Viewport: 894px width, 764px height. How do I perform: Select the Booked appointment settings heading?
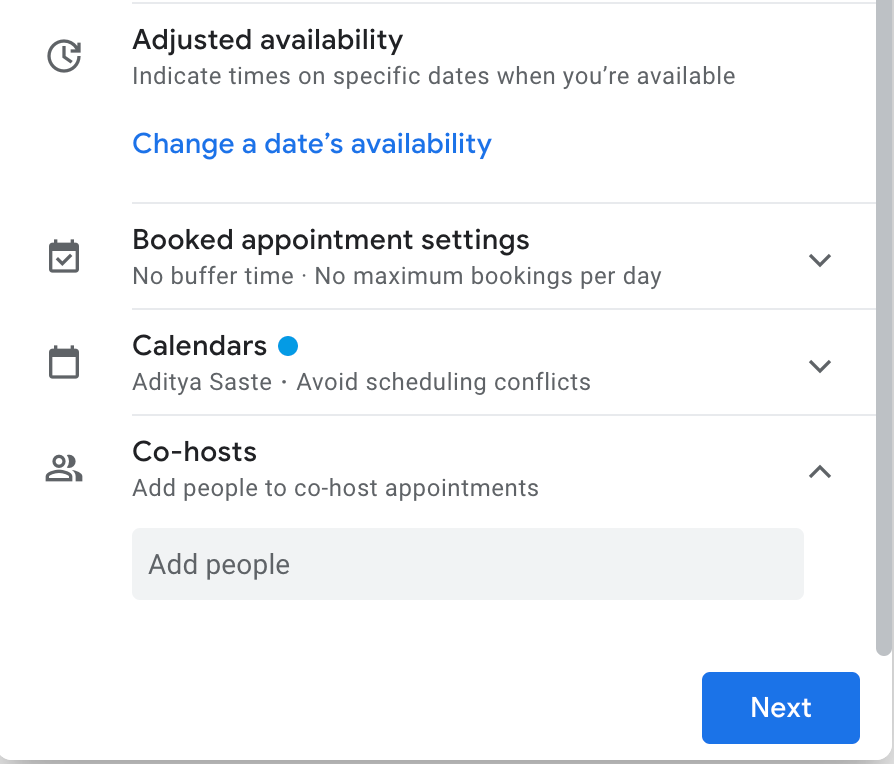331,240
